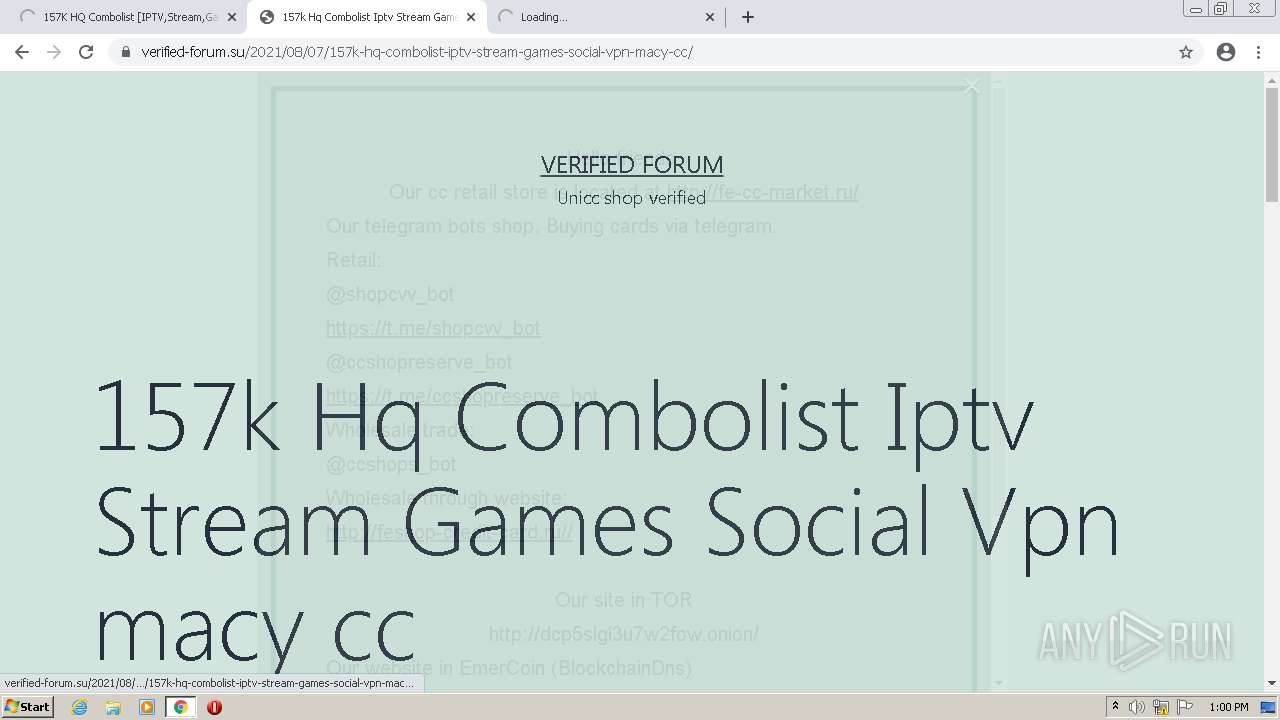Open the Windows Start menu
This screenshot has width=1280, height=720.
27,707
